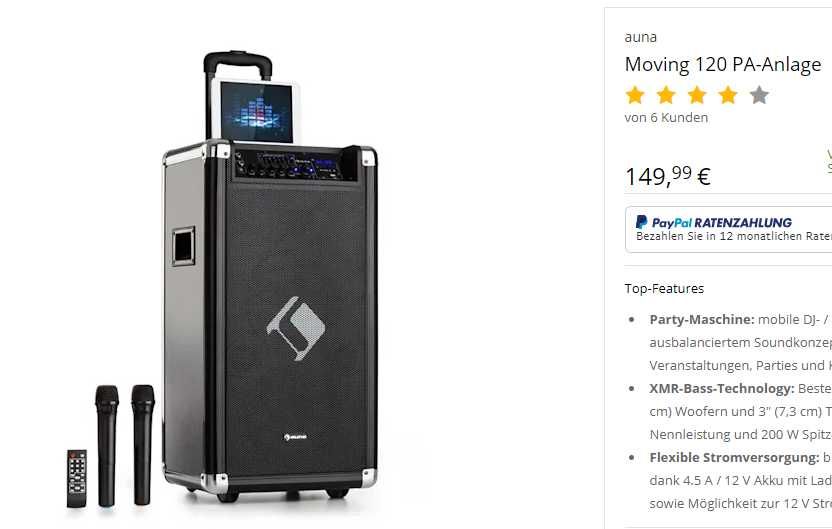The height and width of the screenshot is (529, 832).
Task: Select the Flexible Stromversorgung feature text
Action: [740, 480]
